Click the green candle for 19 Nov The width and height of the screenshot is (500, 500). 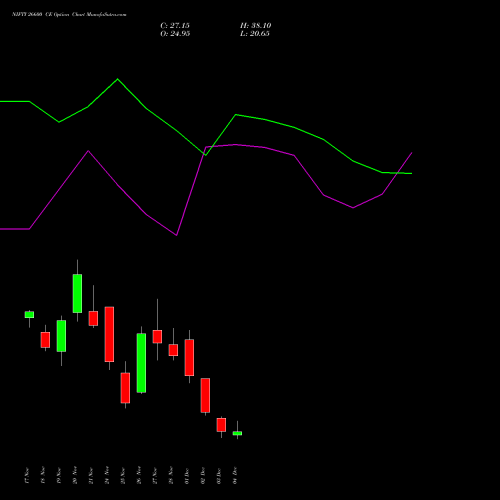point(61,336)
